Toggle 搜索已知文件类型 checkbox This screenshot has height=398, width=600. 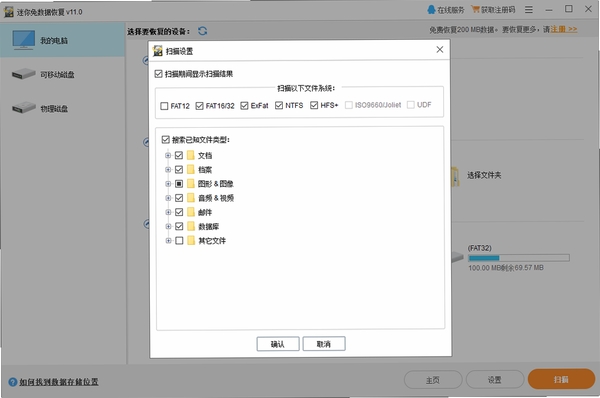[x=165, y=139]
